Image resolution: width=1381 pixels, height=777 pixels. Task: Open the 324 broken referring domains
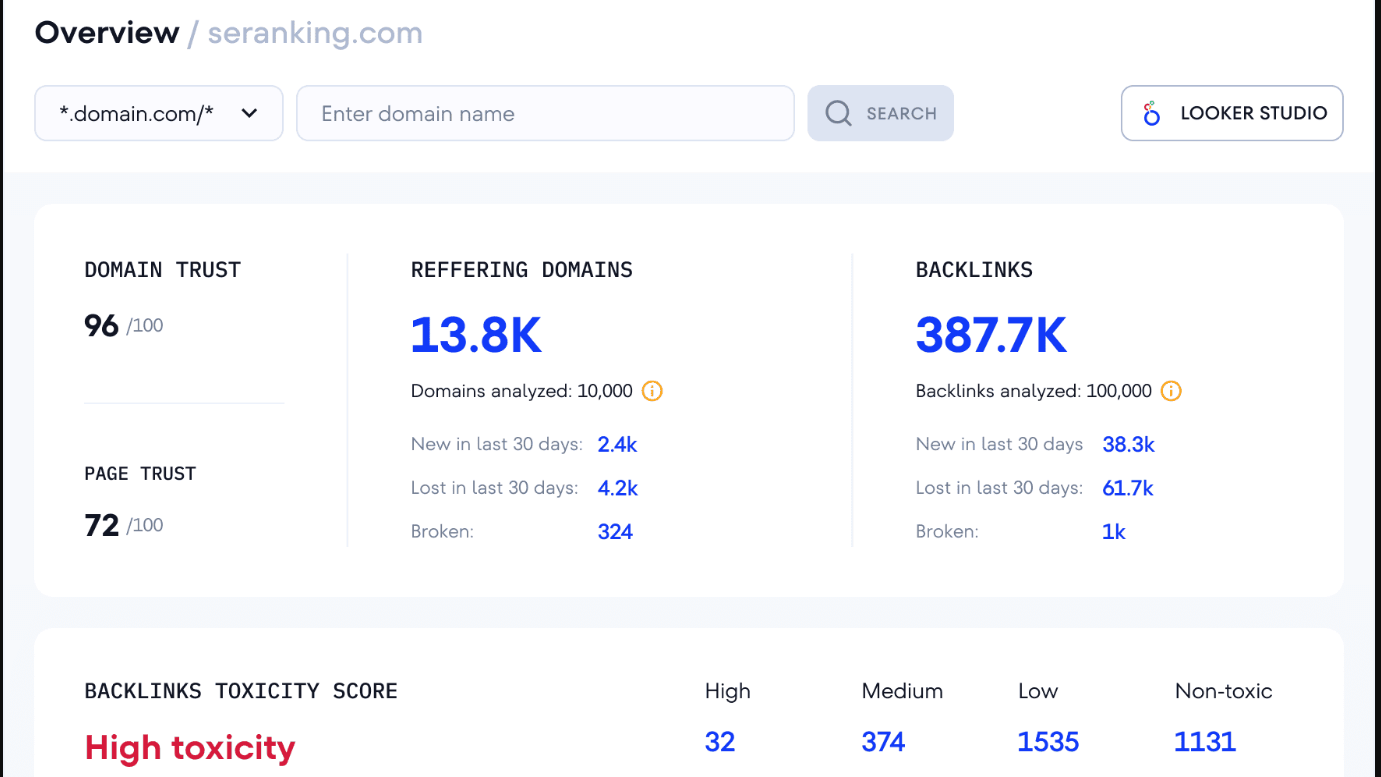click(x=615, y=531)
